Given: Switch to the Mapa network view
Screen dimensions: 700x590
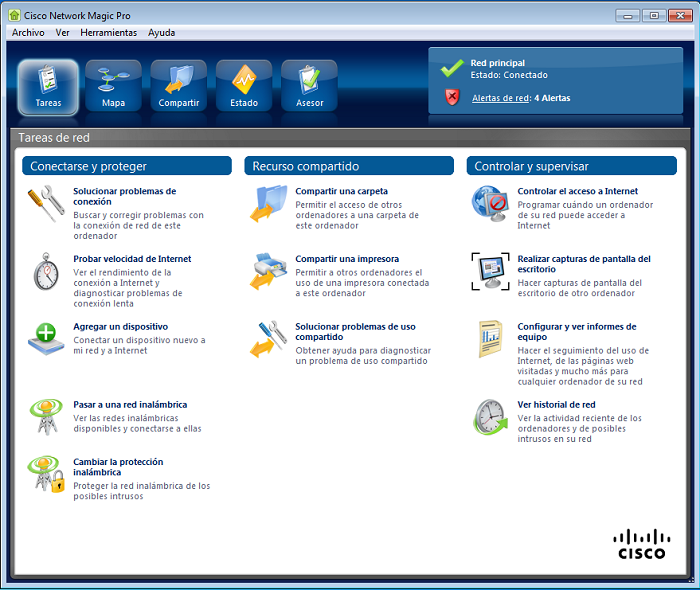Looking at the screenshot, I should point(113,86).
